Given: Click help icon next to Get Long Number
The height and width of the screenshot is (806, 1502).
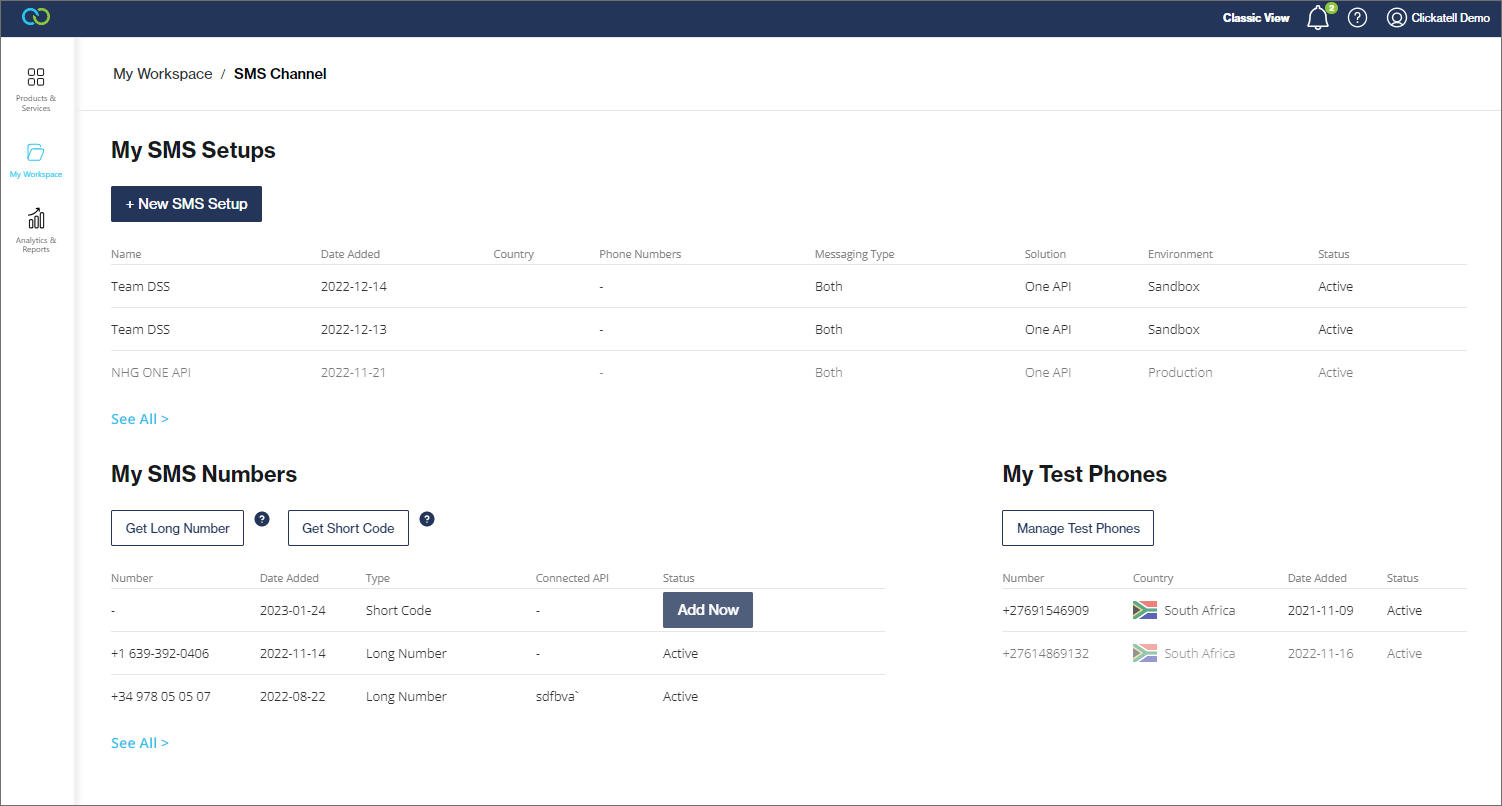Looking at the screenshot, I should [x=262, y=518].
